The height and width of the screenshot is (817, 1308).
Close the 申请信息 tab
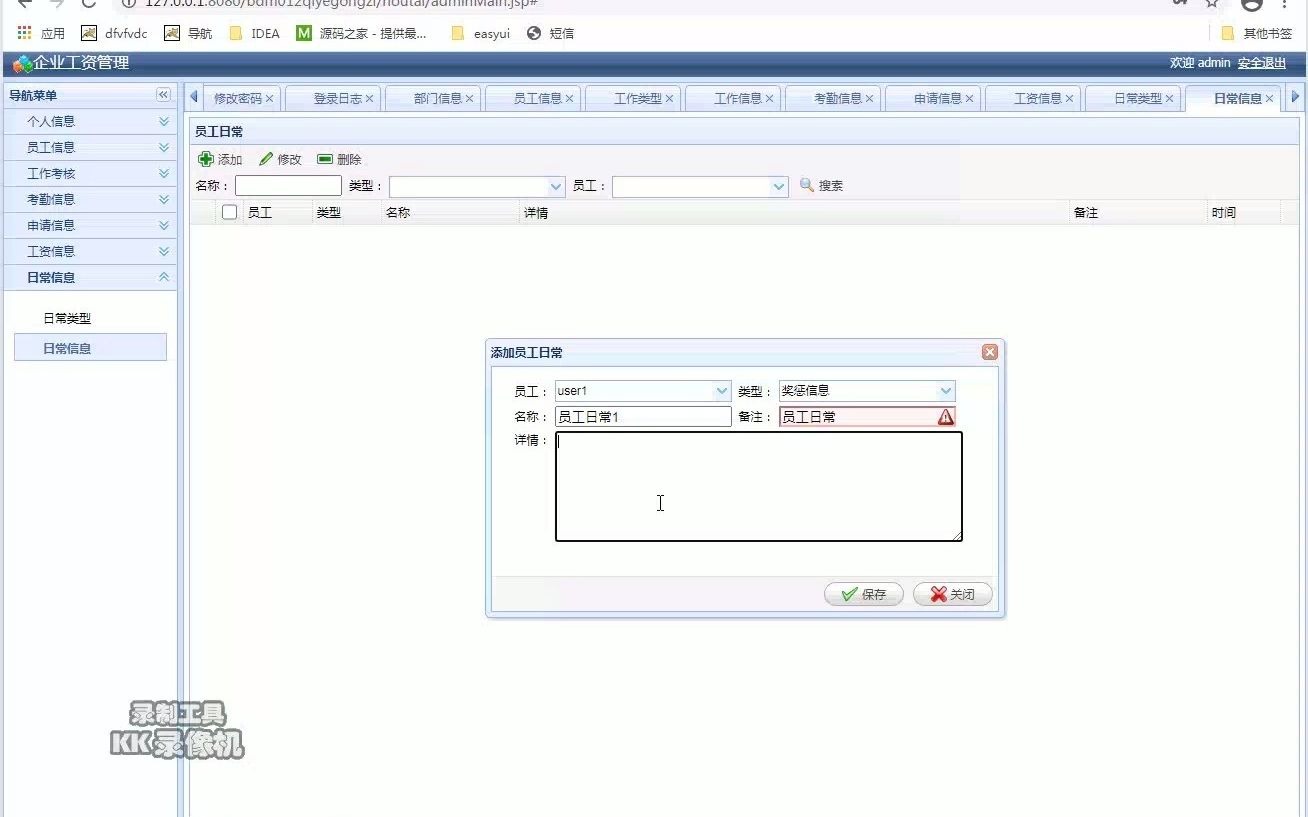click(x=969, y=99)
